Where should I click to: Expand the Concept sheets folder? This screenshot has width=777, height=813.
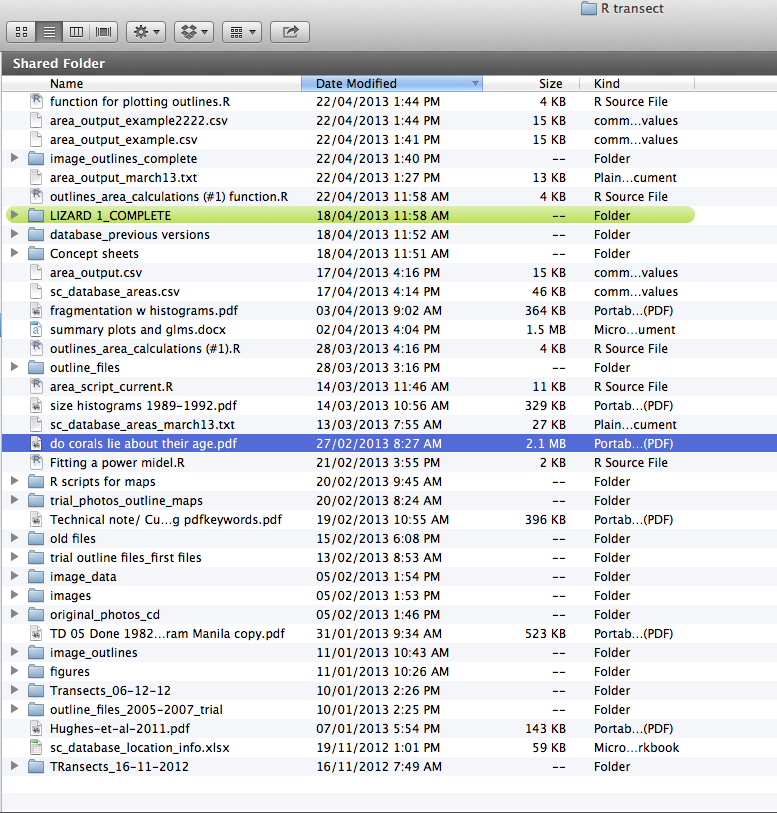15,253
